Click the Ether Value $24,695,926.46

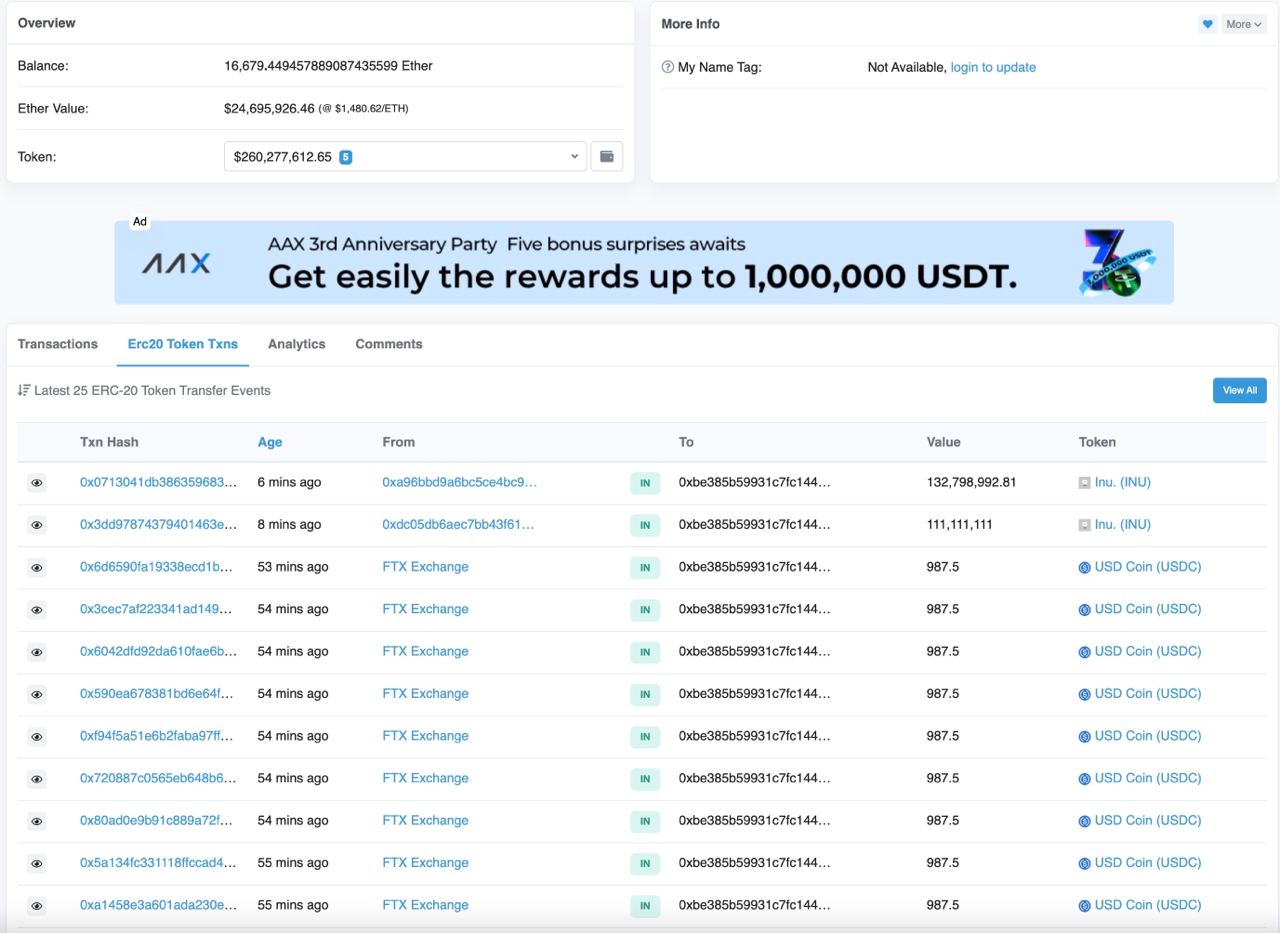coord(269,108)
